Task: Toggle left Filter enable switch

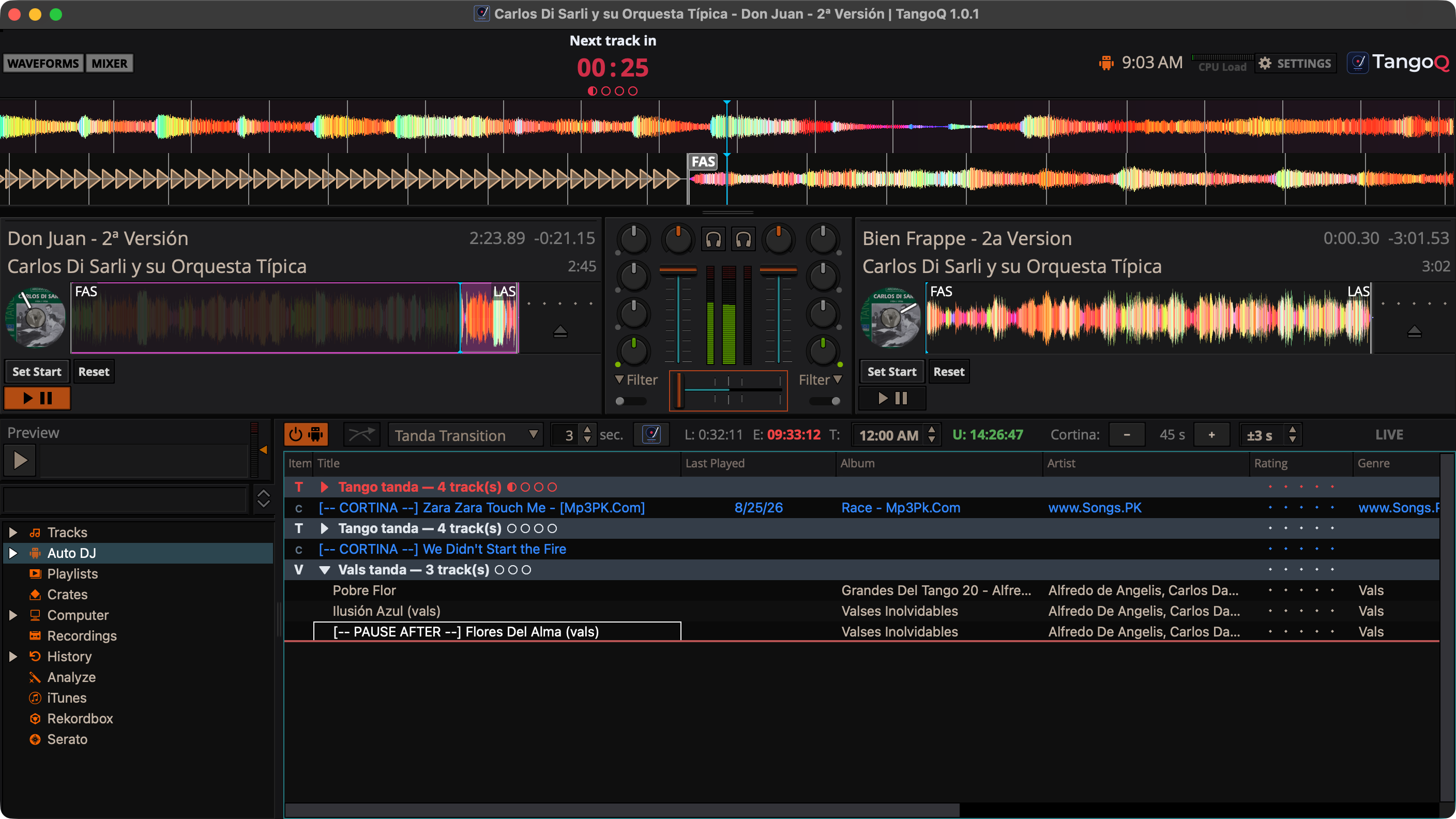Action: [630, 401]
